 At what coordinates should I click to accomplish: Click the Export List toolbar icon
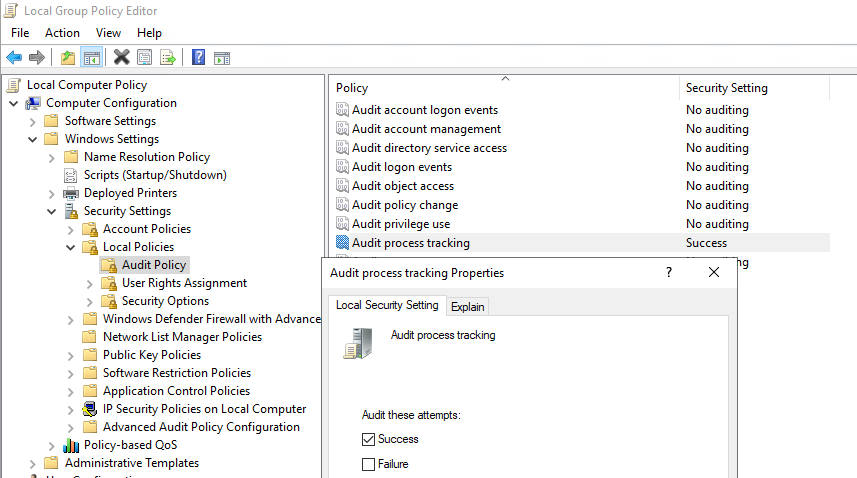pos(168,57)
